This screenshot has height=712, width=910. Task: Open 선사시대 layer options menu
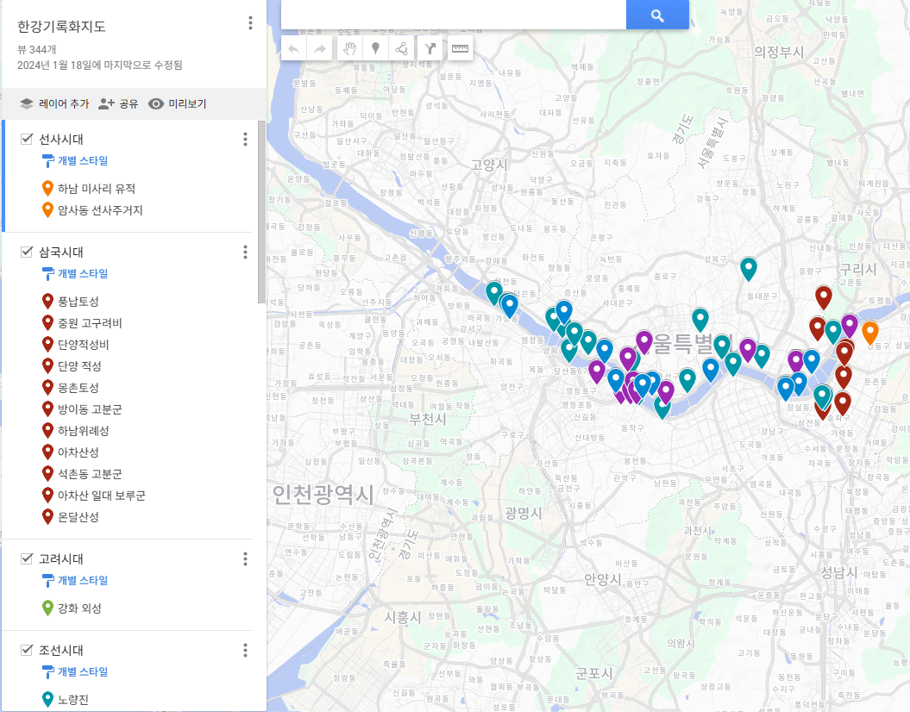(245, 139)
